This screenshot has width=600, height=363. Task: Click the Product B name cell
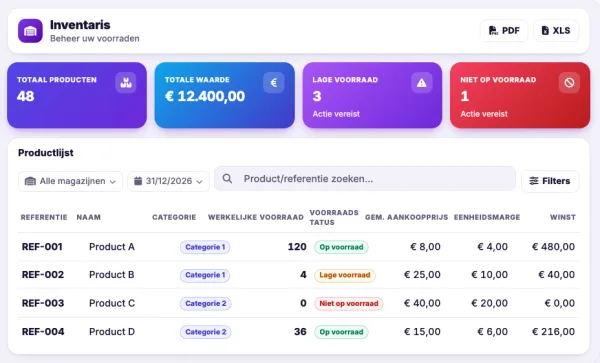pos(112,275)
